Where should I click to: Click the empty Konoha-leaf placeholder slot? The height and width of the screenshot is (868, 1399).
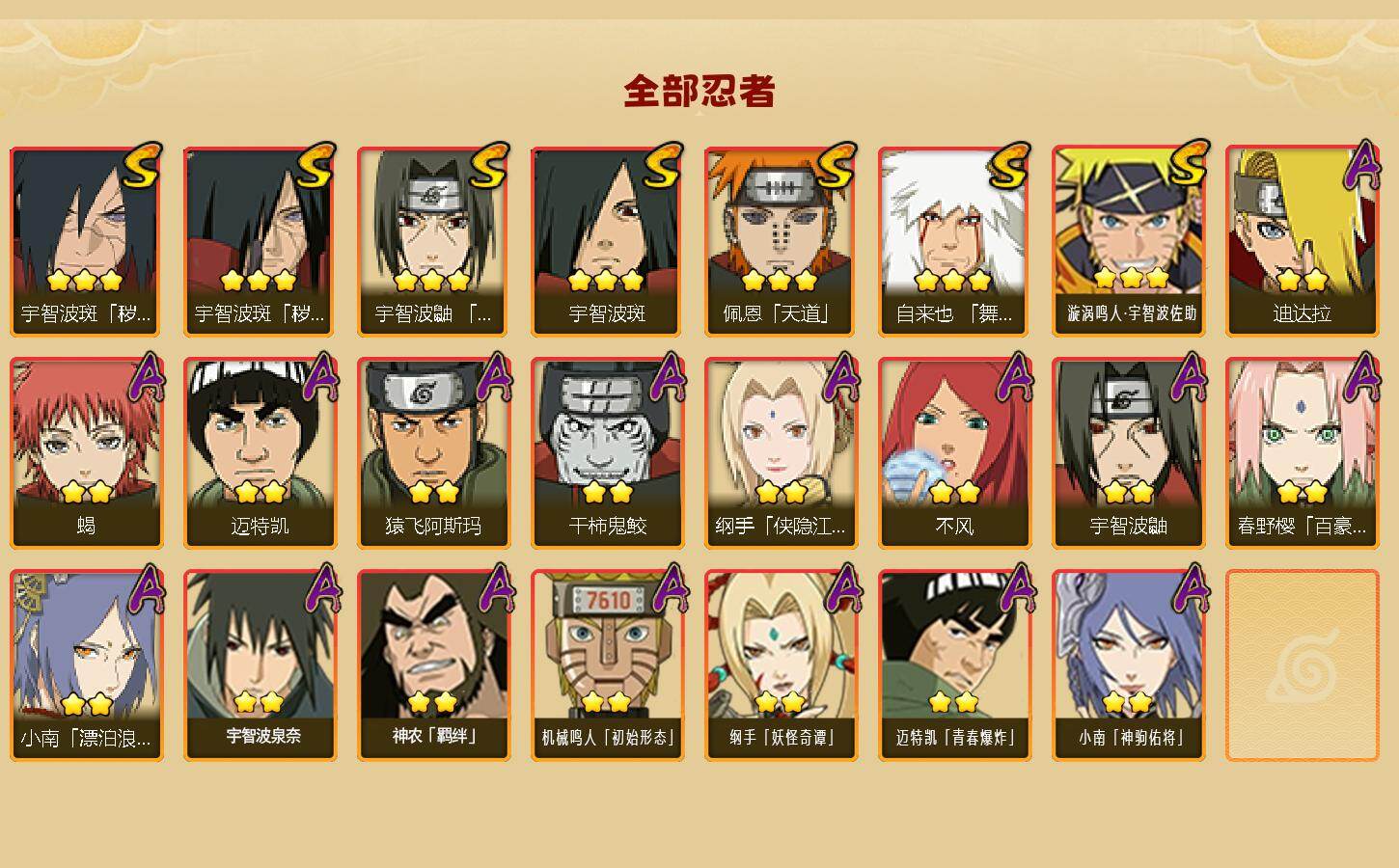pyautogui.click(x=1302, y=665)
